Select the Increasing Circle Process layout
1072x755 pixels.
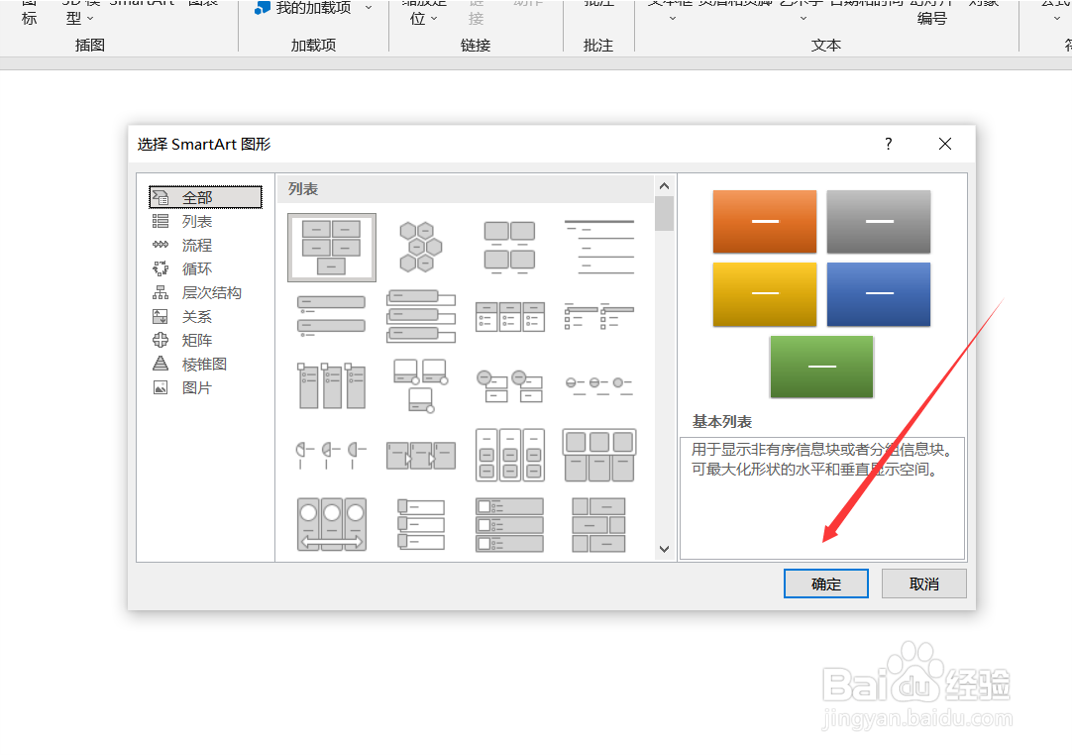click(x=599, y=386)
